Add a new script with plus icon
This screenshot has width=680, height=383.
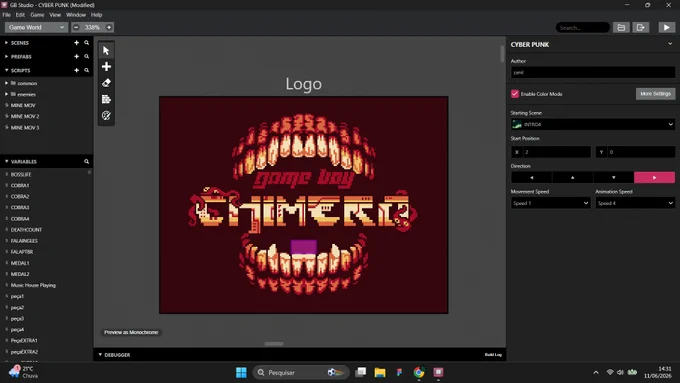point(76,70)
